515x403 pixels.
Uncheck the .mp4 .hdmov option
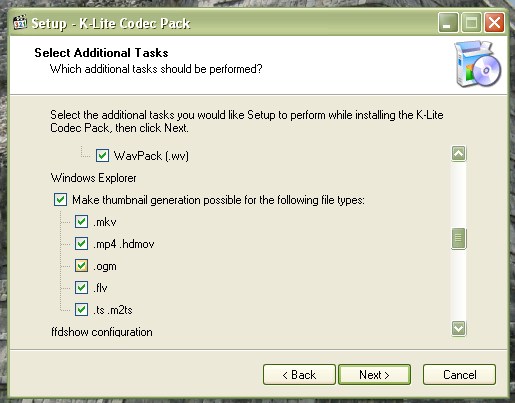coord(81,244)
